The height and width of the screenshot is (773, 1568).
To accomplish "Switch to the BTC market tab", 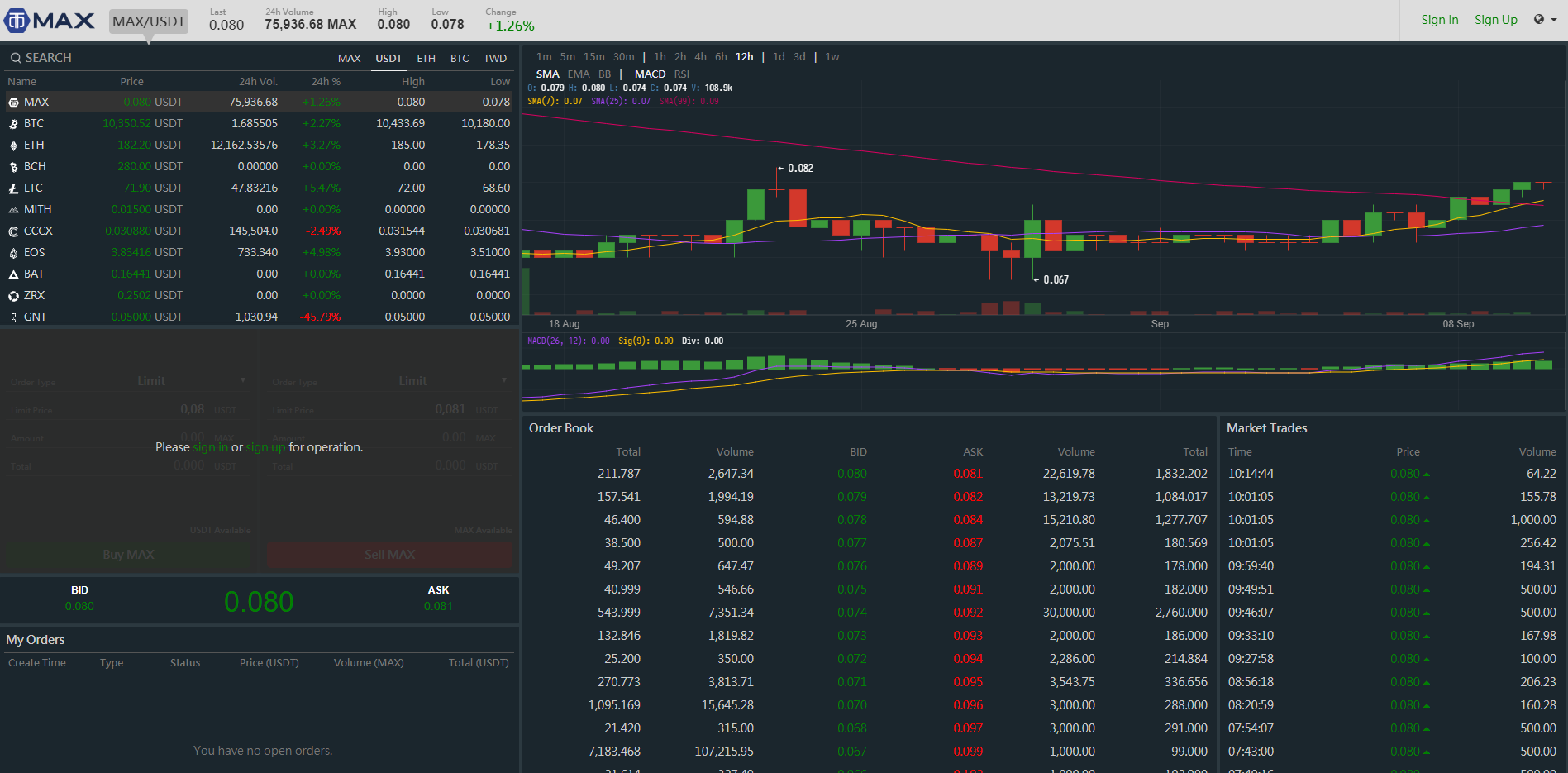I will point(460,59).
